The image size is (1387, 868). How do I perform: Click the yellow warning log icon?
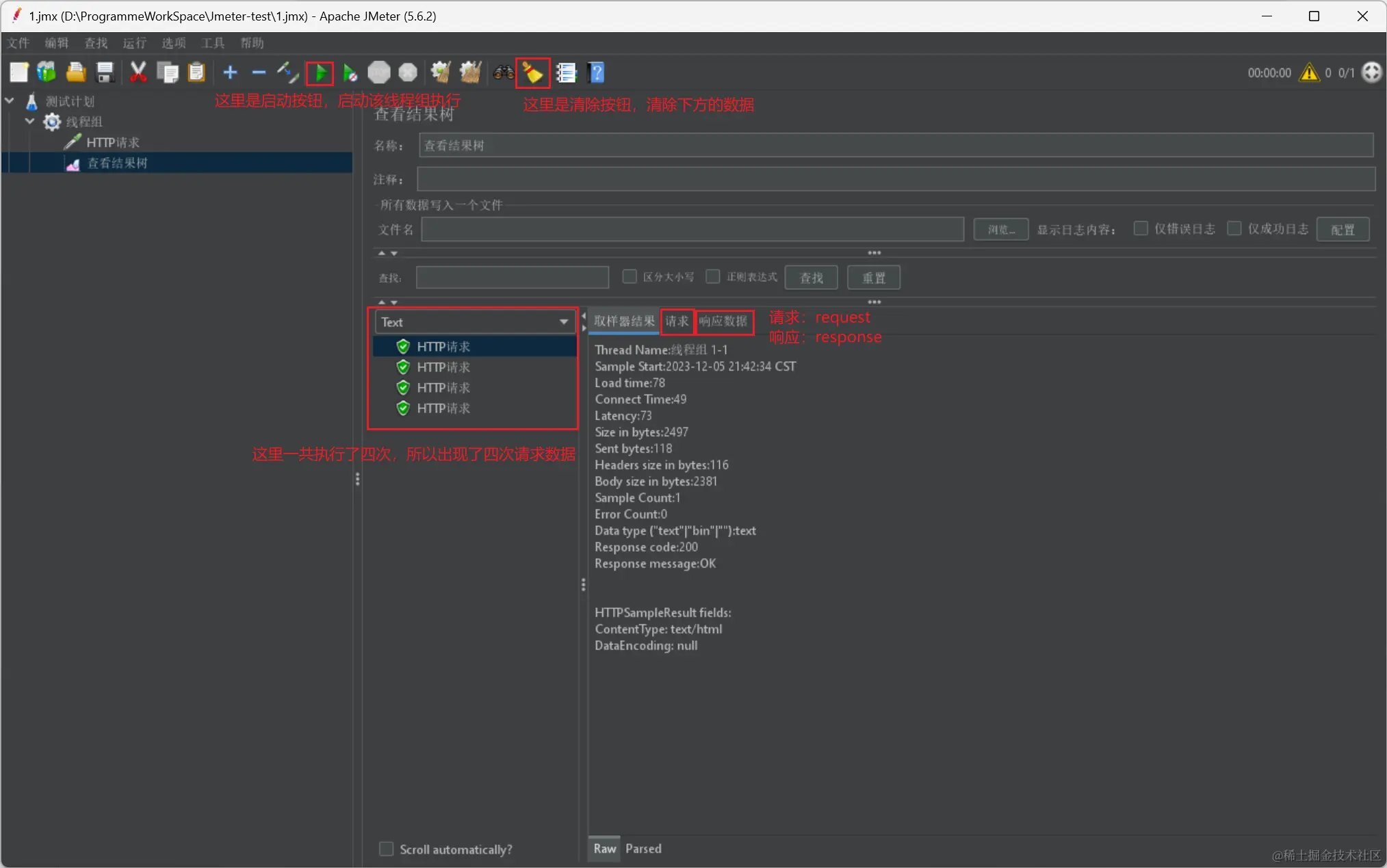point(1308,73)
